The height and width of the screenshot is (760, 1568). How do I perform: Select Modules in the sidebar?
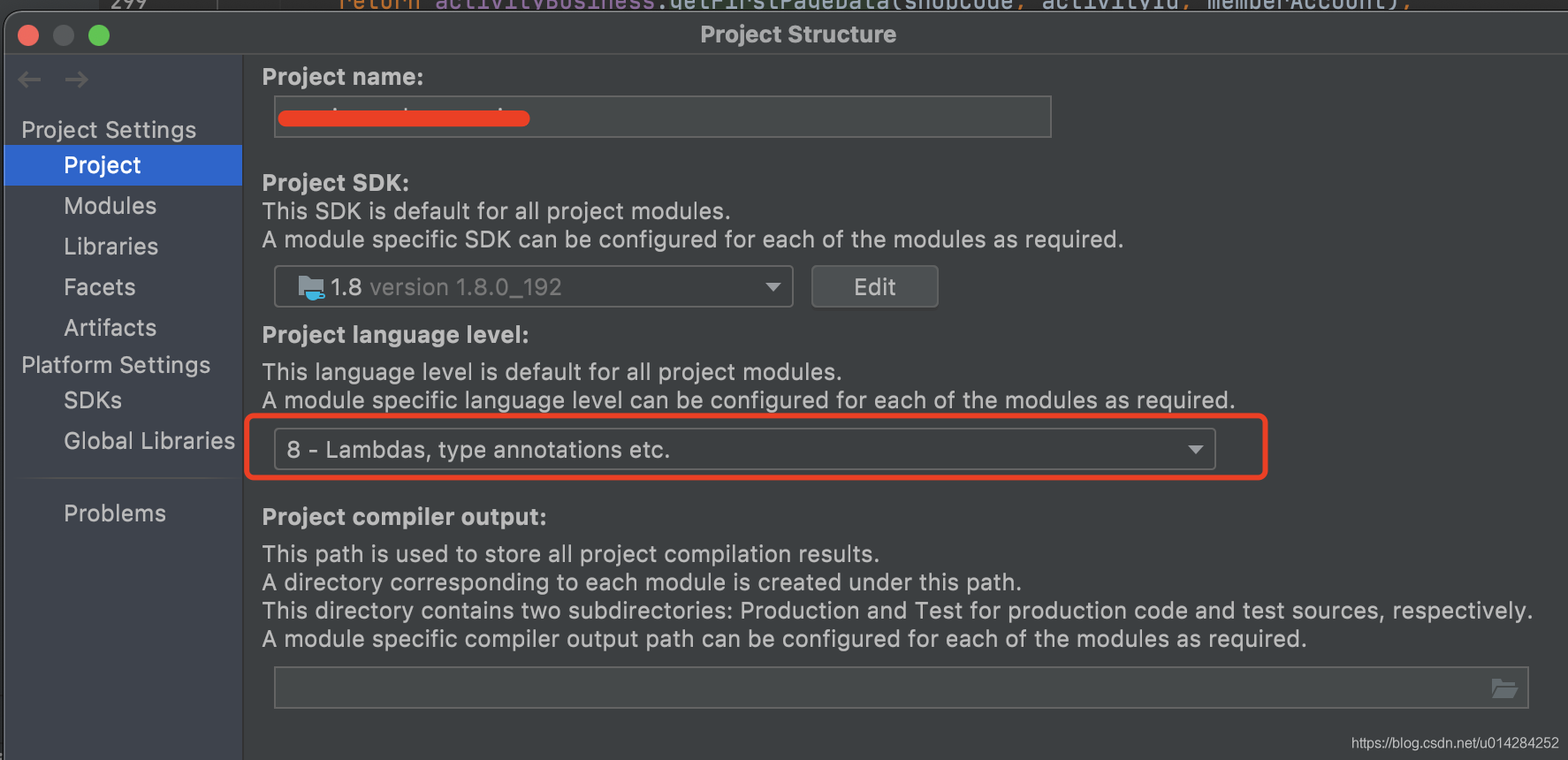coord(110,205)
